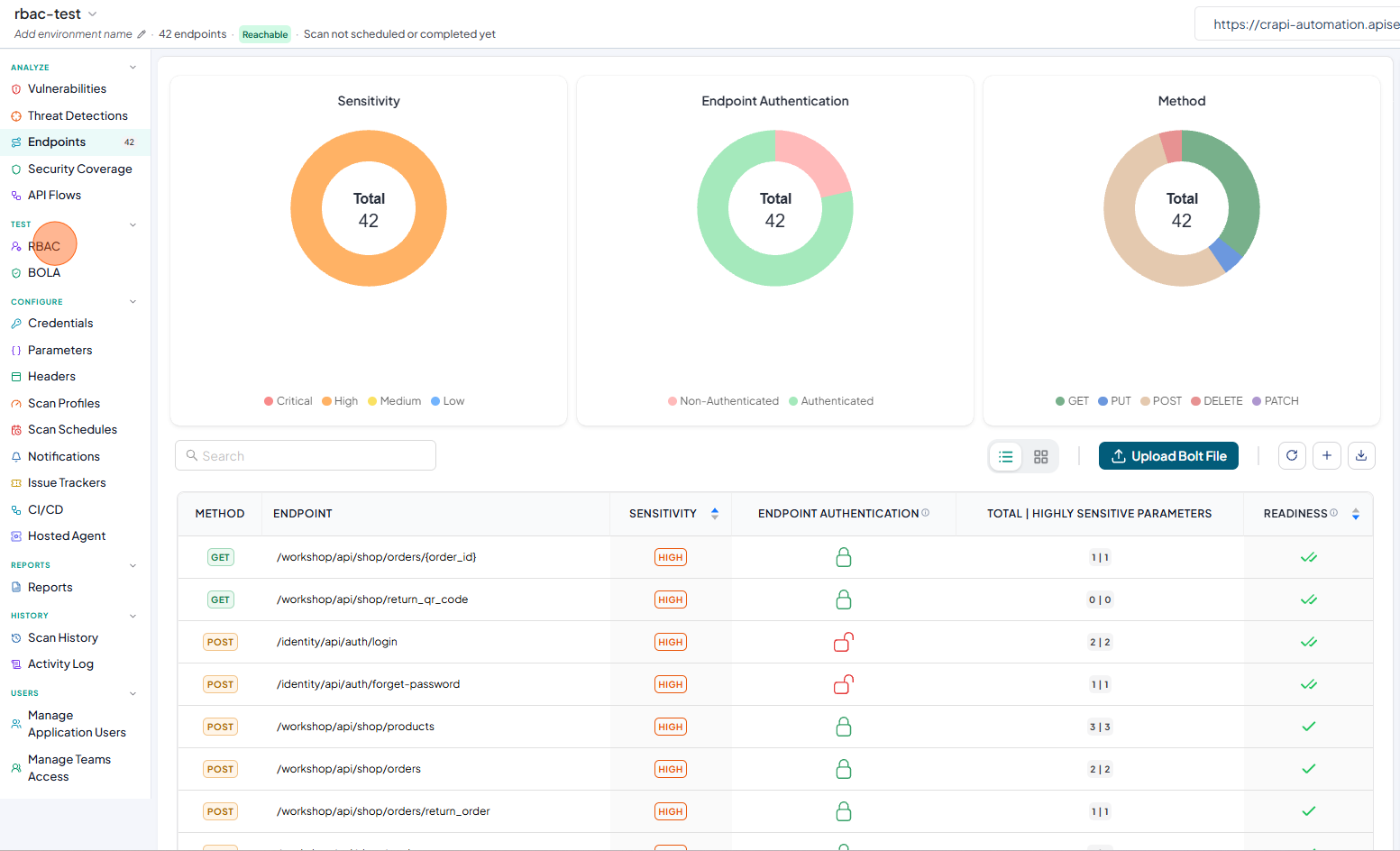The width and height of the screenshot is (1400, 851).
Task: Click the Issue Trackers icon
Action: pyautogui.click(x=16, y=483)
